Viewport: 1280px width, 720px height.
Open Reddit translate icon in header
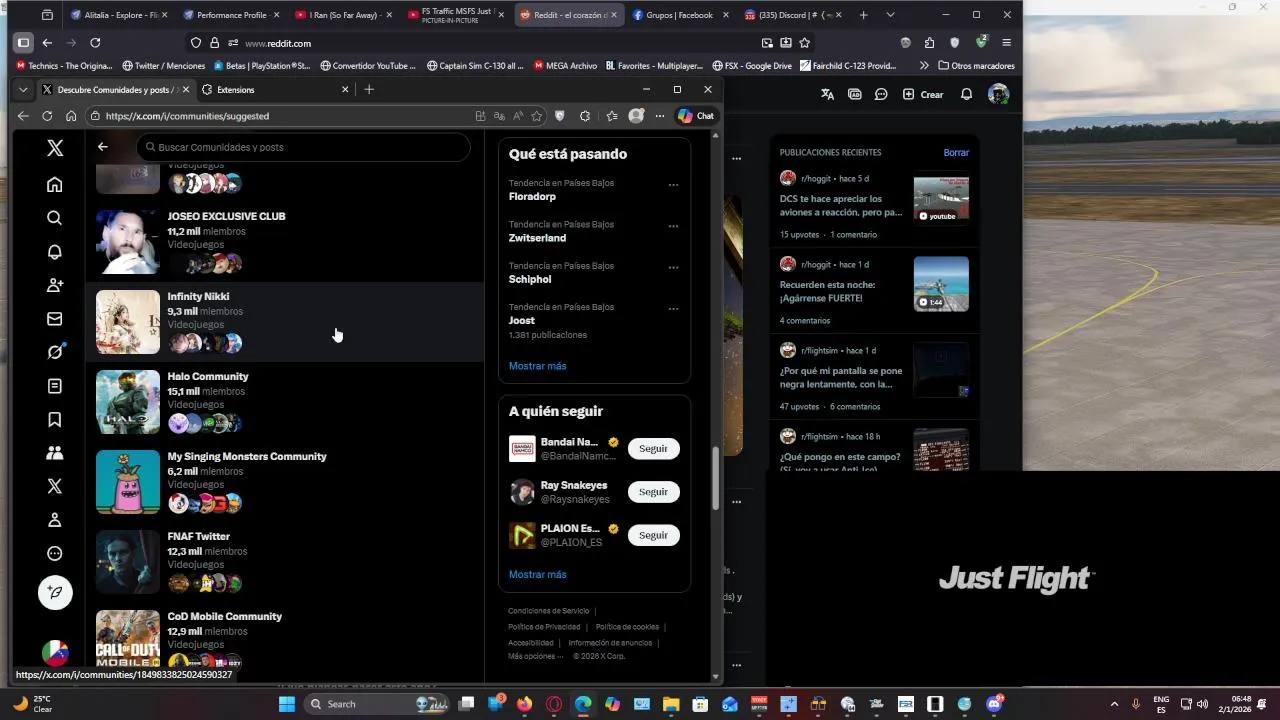pos(827,94)
